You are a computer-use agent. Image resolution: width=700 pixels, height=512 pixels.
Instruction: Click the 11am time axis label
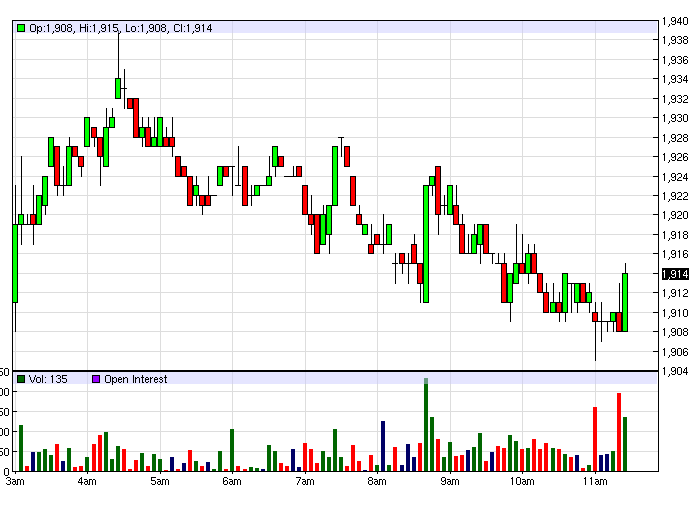pyautogui.click(x=595, y=482)
